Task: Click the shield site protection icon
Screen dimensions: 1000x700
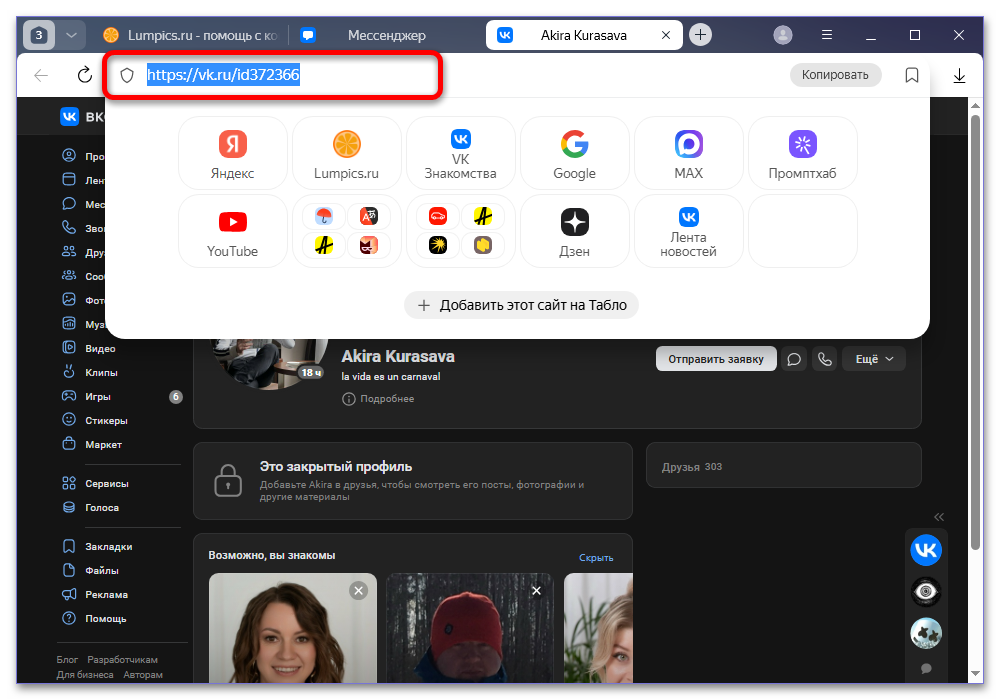Action: (127, 75)
